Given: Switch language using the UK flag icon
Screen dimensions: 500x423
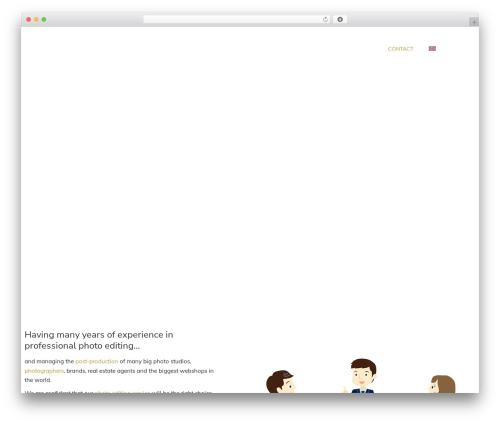Looking at the screenshot, I should pyautogui.click(x=432, y=49).
